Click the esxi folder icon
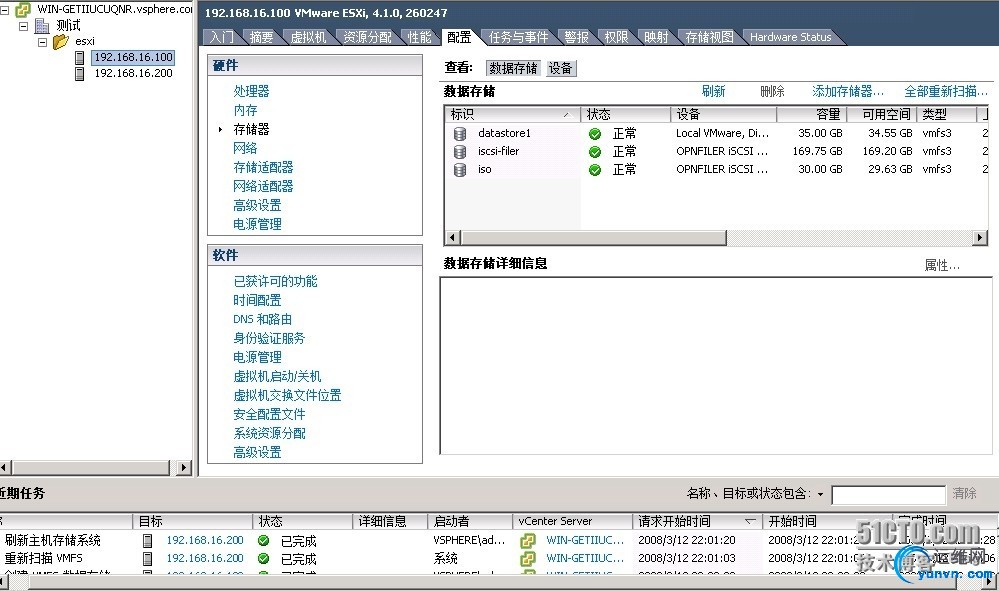 61,41
